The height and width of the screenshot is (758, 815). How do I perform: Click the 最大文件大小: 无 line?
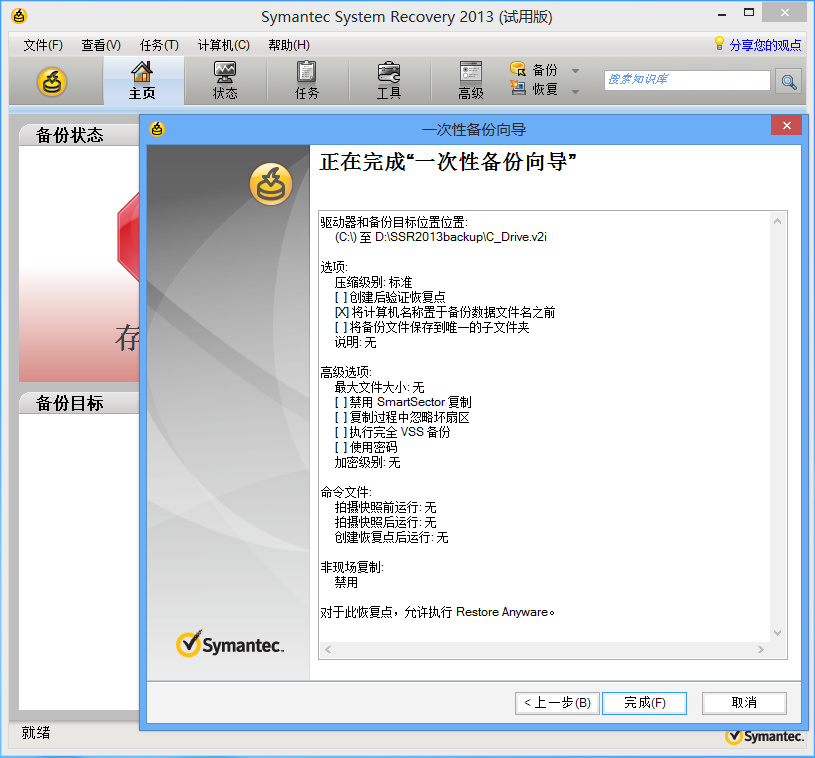pyautogui.click(x=379, y=387)
